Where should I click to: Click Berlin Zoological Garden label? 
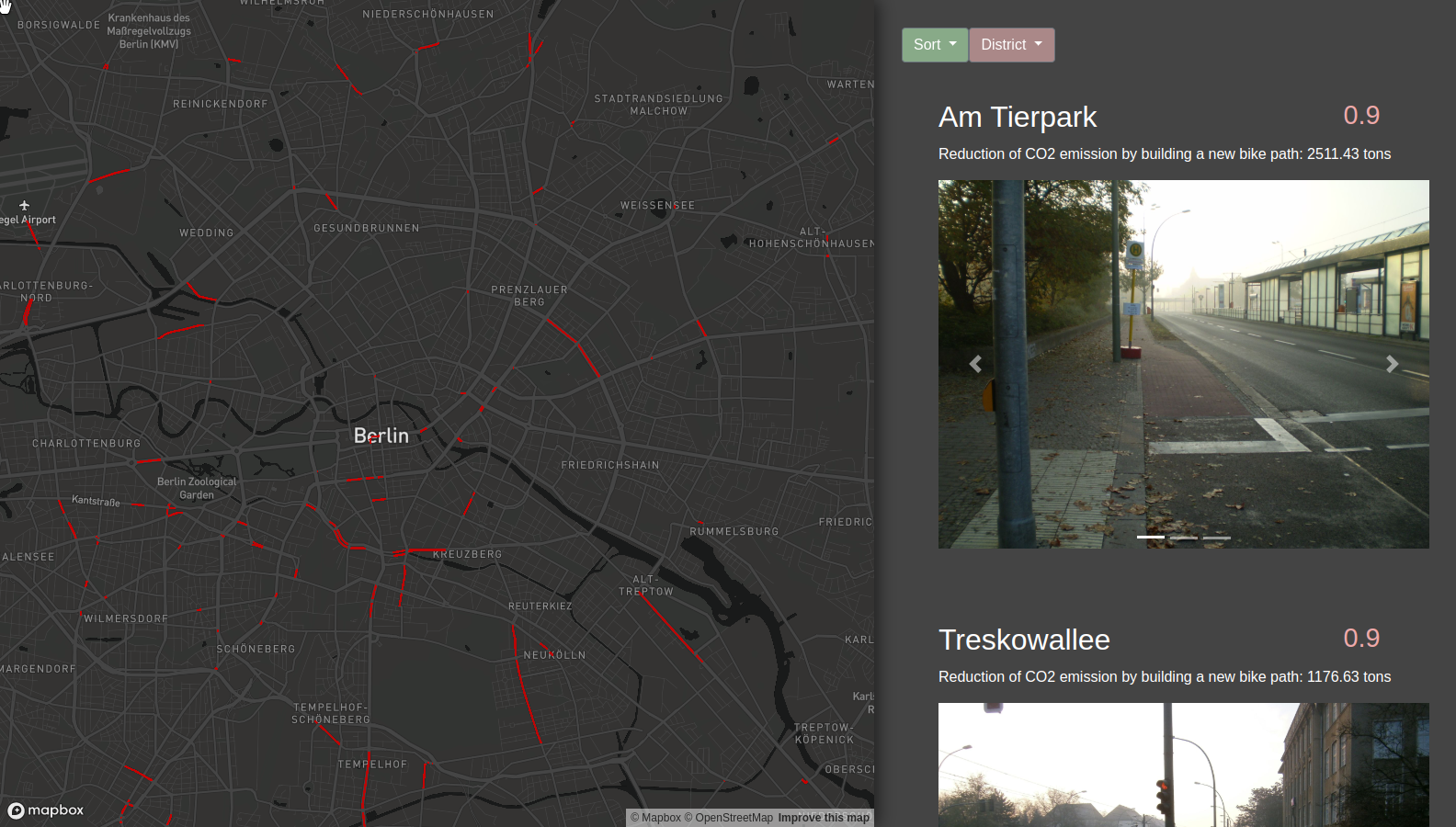[197, 489]
